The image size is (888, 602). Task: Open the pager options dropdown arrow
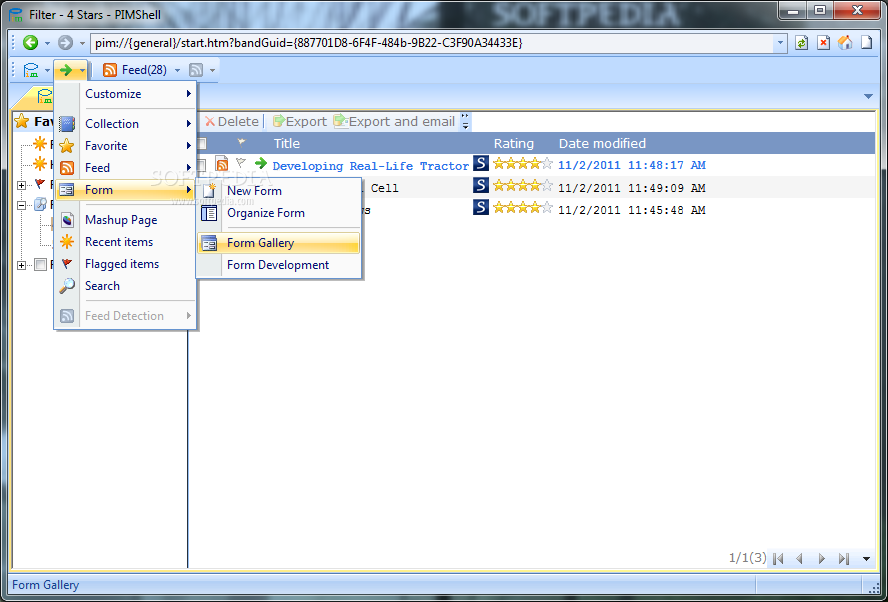tap(866, 559)
